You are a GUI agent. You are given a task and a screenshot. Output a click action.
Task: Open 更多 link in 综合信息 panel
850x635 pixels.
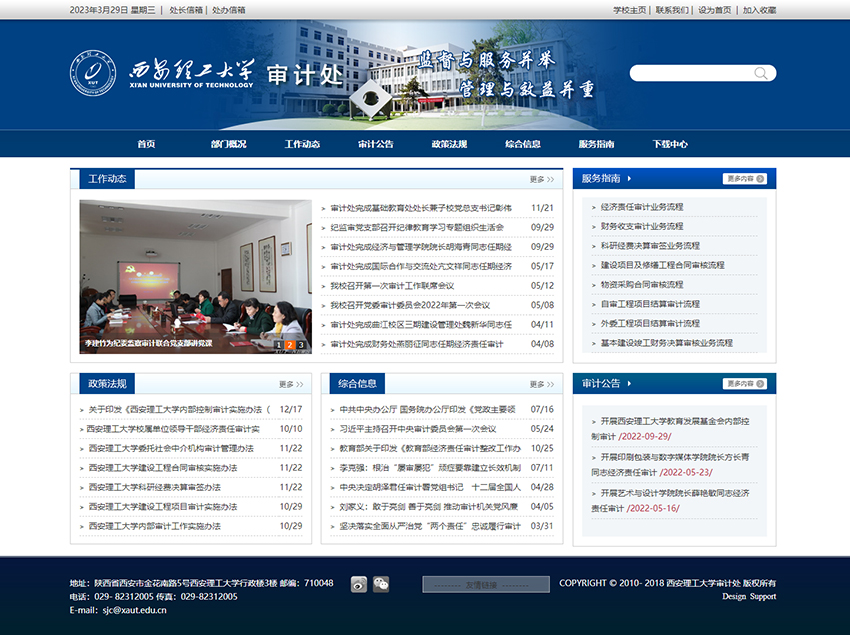pyautogui.click(x=542, y=384)
